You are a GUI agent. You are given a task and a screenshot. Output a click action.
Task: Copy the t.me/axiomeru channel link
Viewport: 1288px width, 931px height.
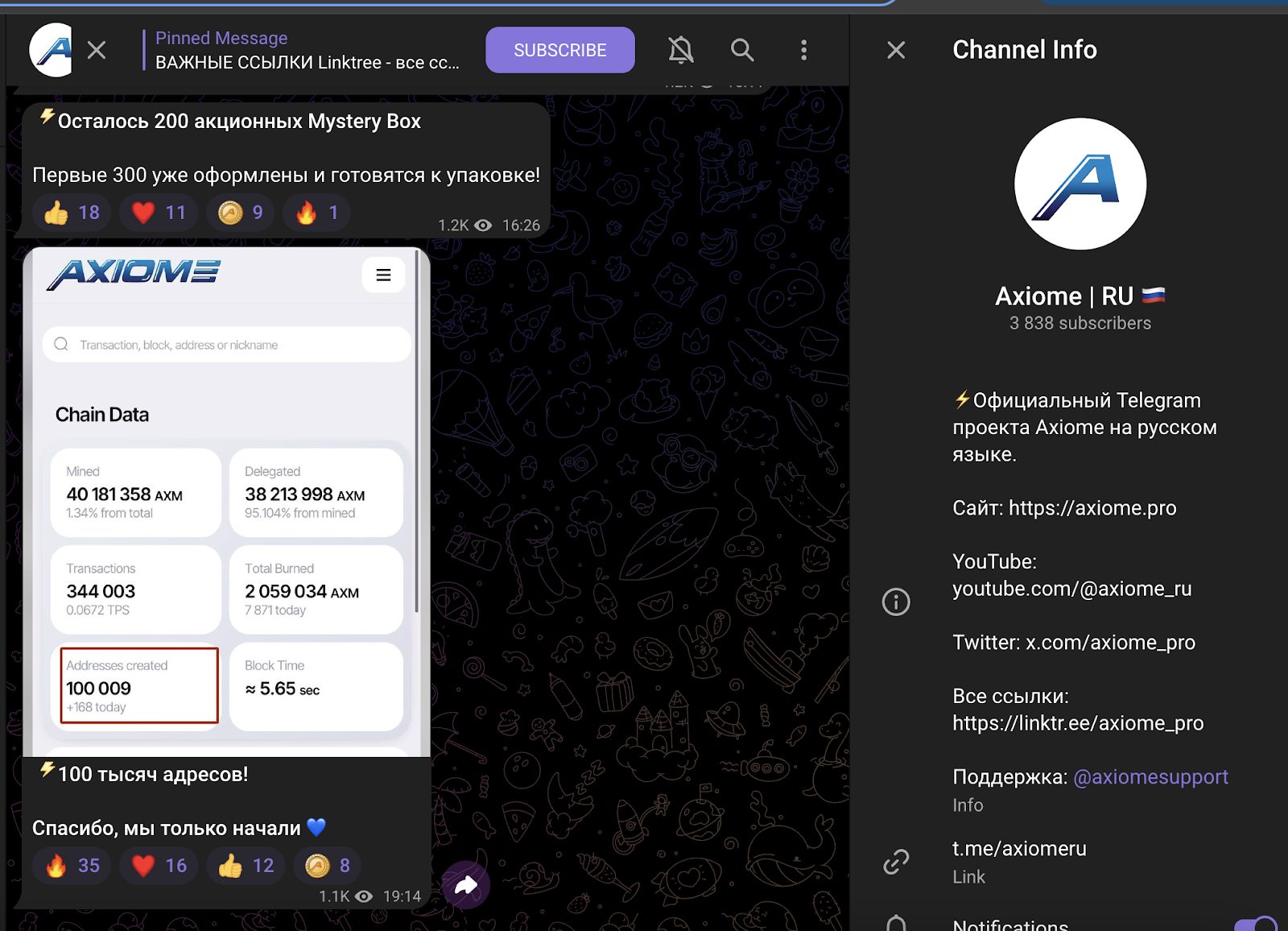click(1019, 849)
